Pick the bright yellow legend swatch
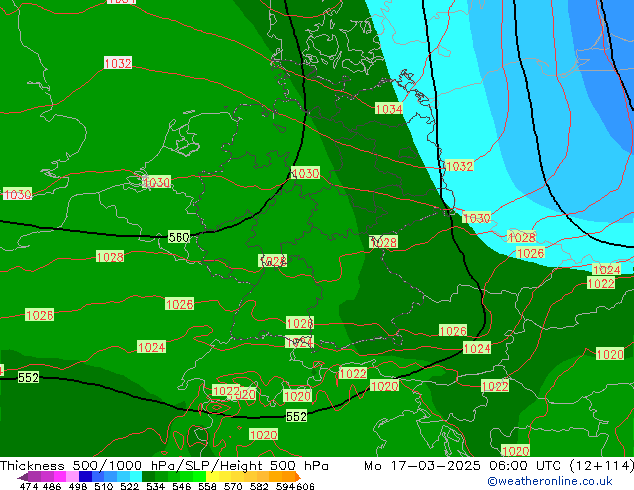 (x=213, y=477)
